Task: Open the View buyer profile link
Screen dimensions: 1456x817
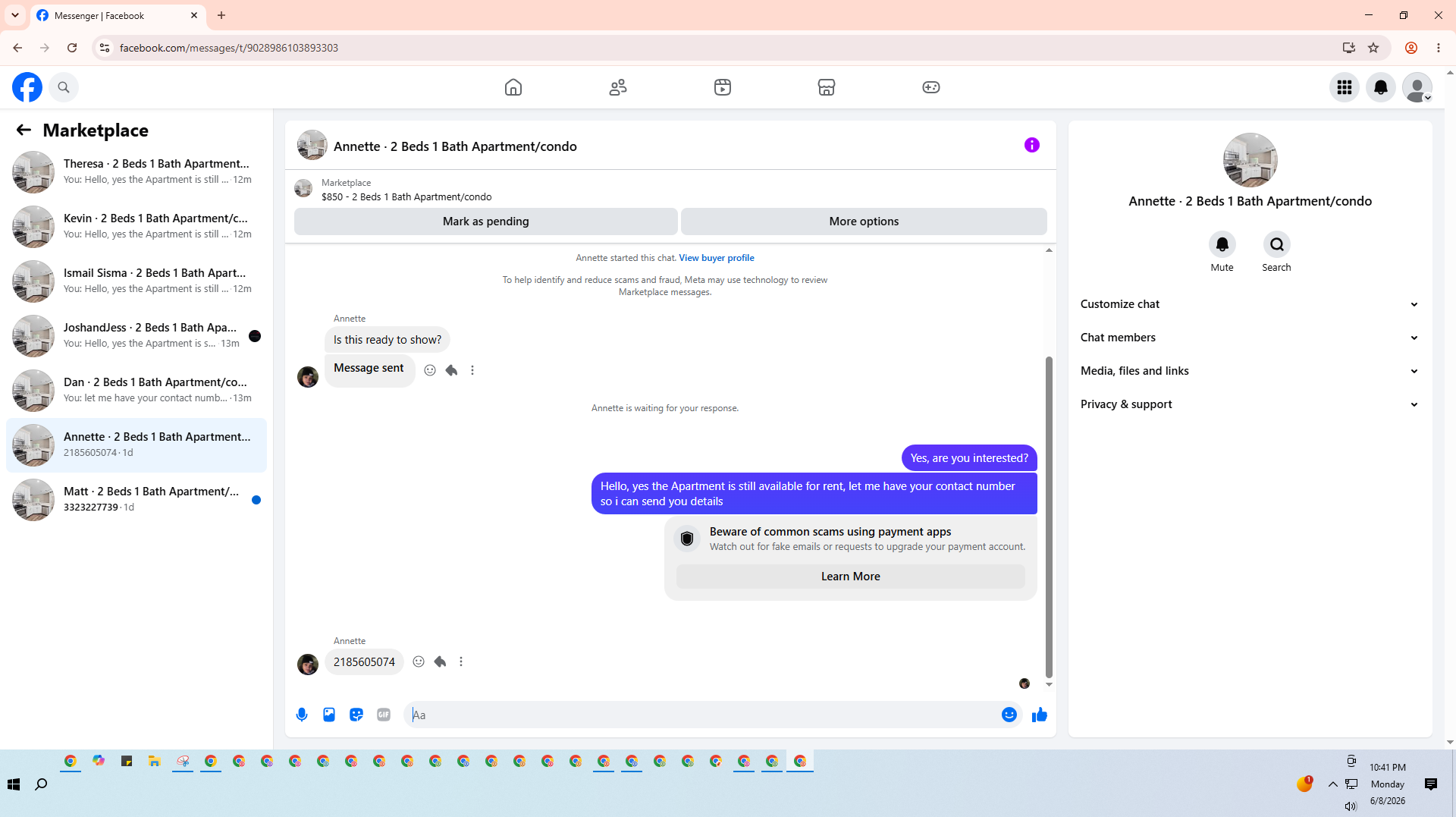Action: click(717, 258)
